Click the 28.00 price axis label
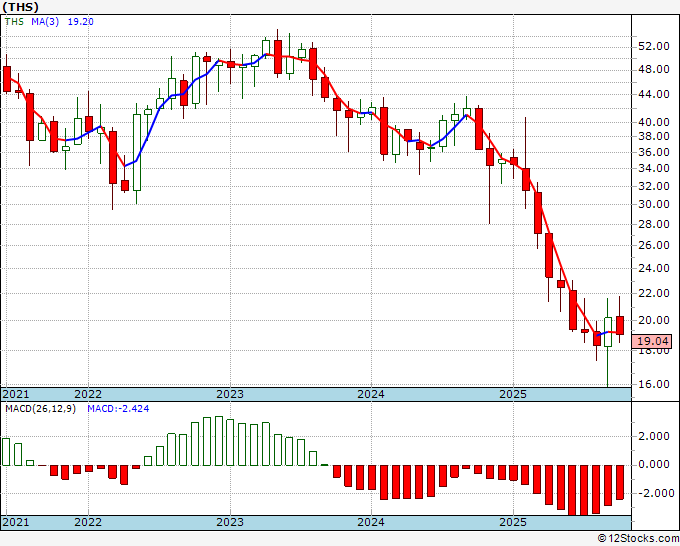 (x=653, y=224)
